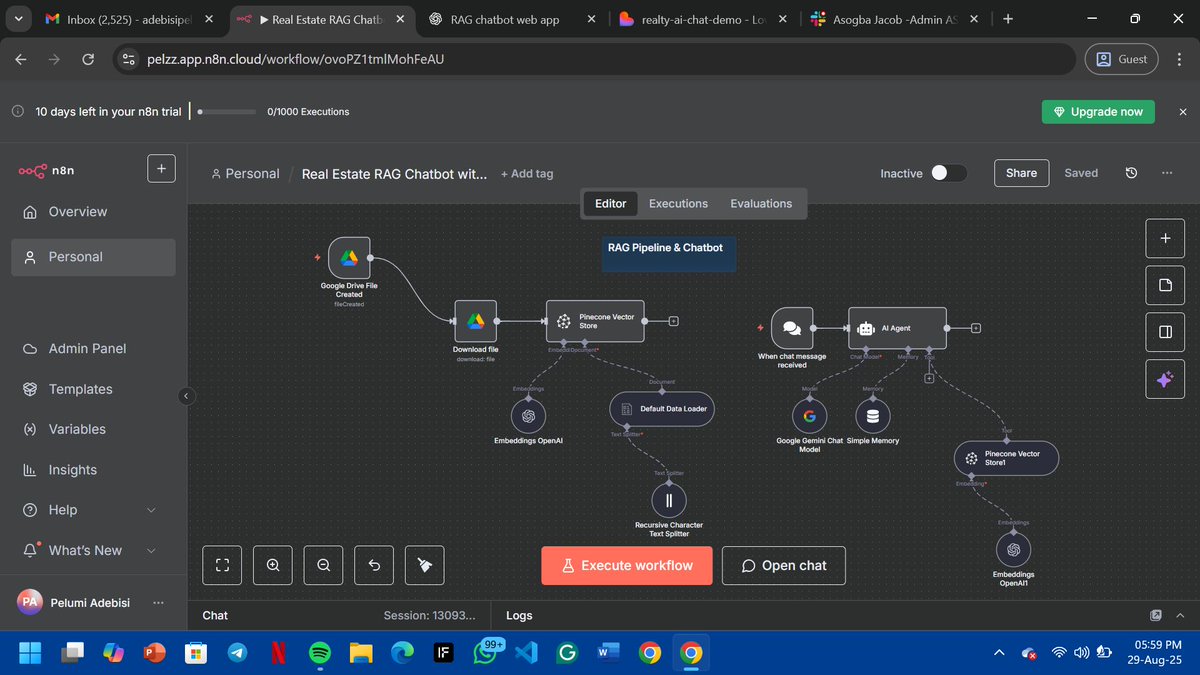
Task: Select the Pinecone Vector Store1 node
Action: point(1005,458)
